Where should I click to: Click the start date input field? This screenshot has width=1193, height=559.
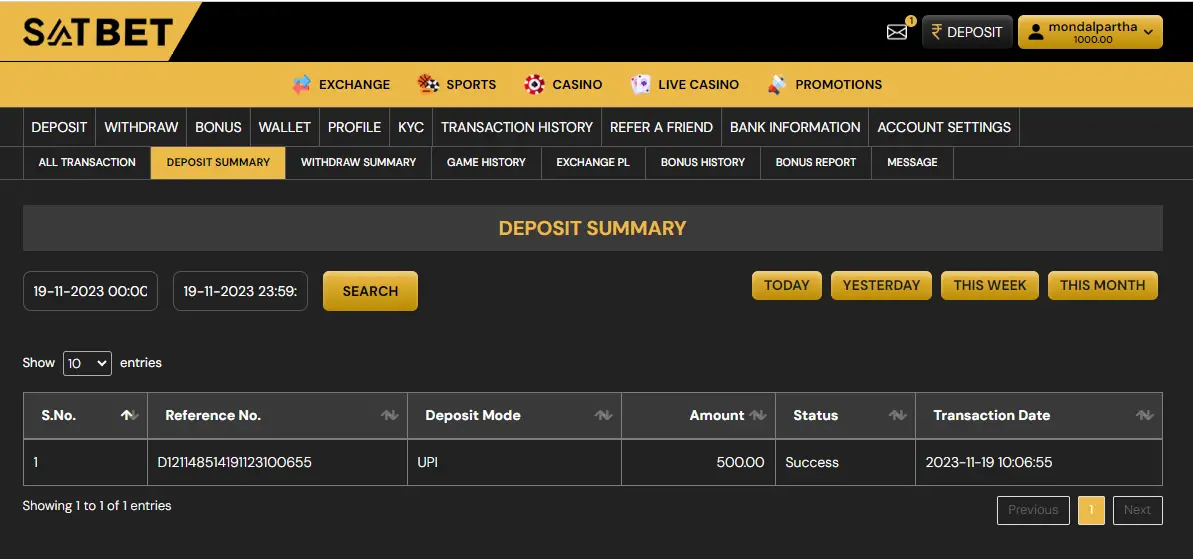pos(90,291)
